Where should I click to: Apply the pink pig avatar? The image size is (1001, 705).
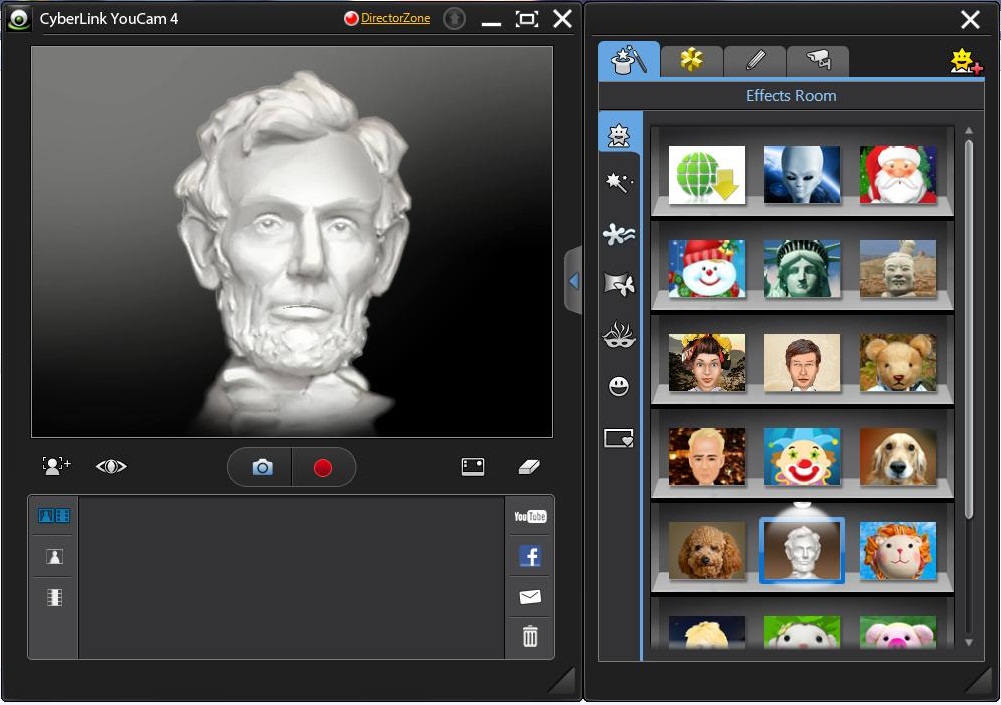pos(898,632)
